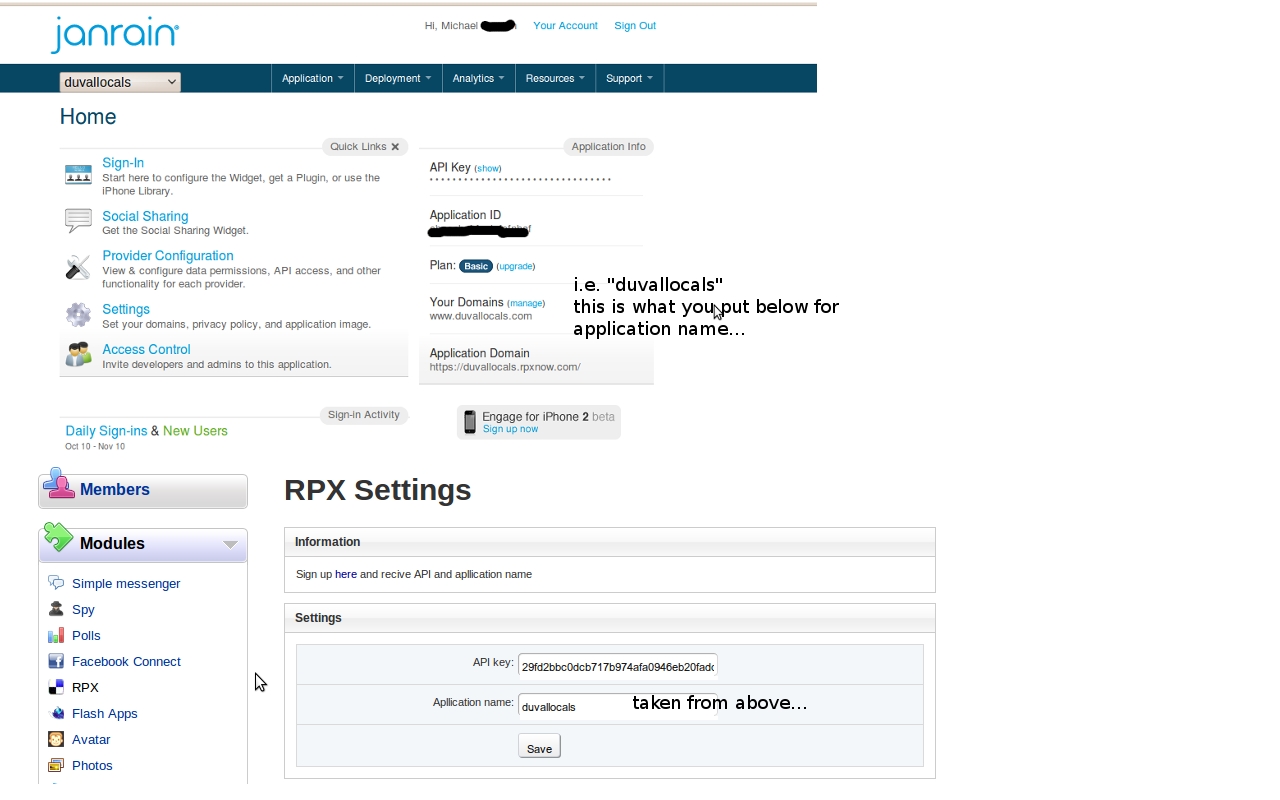Collapse the Modules panel arrow

[x=230, y=545]
